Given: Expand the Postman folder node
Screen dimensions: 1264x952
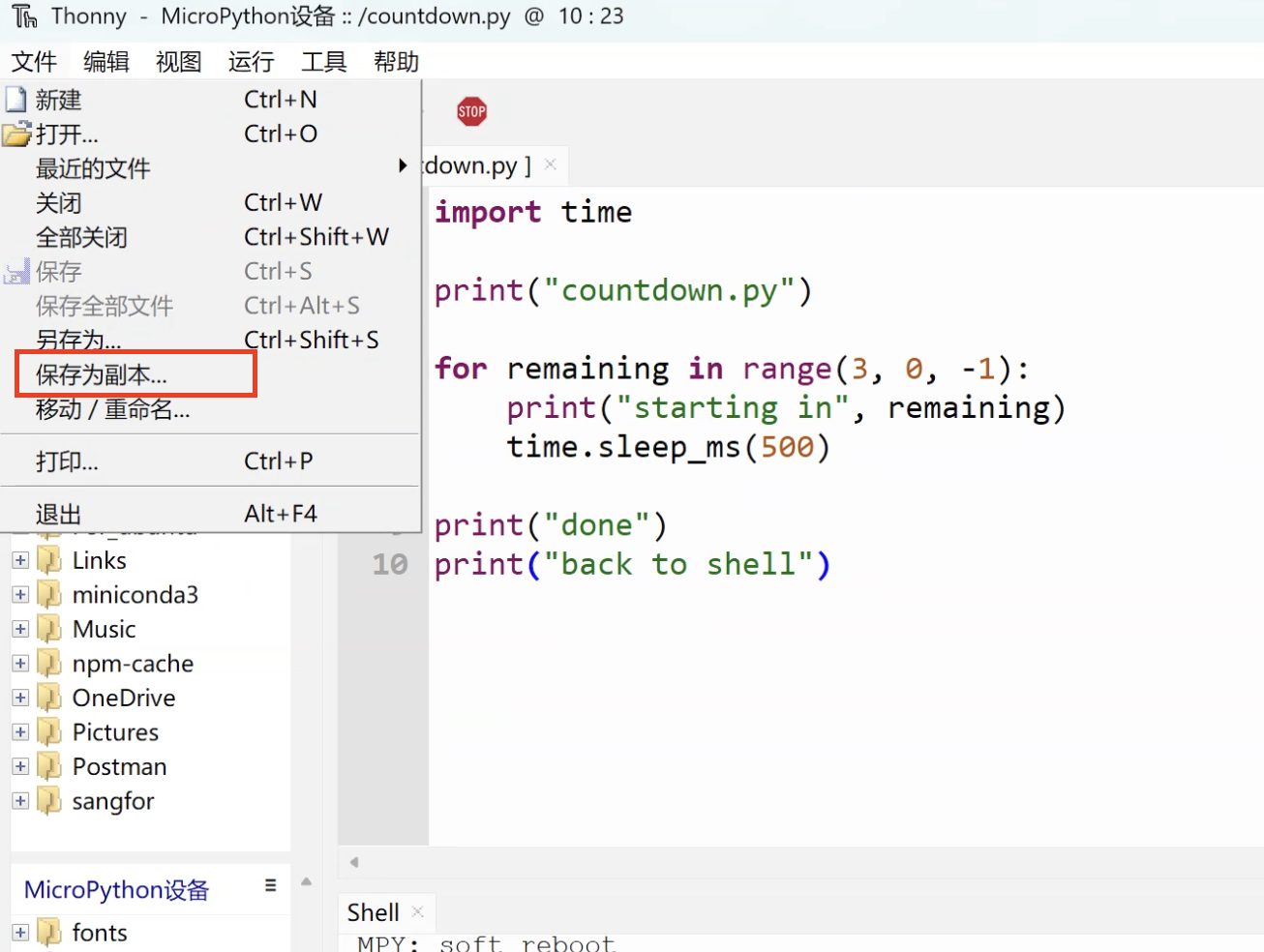Looking at the screenshot, I should [20, 766].
